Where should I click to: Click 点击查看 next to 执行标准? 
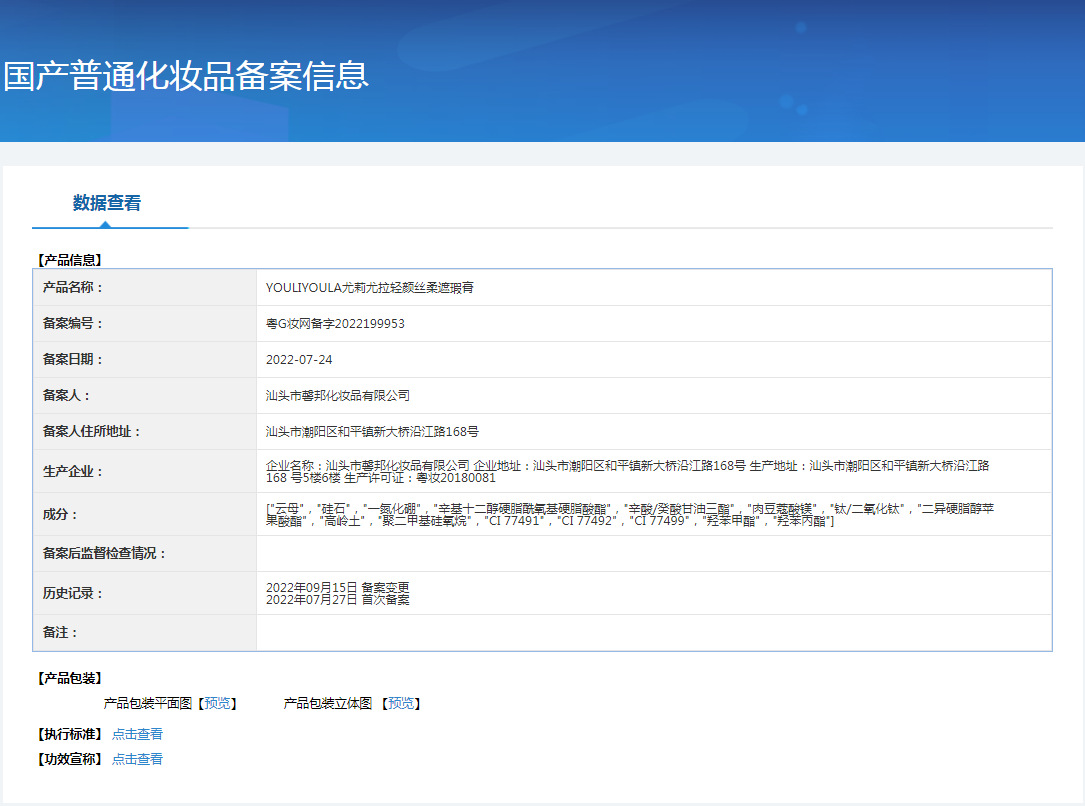coord(138,734)
